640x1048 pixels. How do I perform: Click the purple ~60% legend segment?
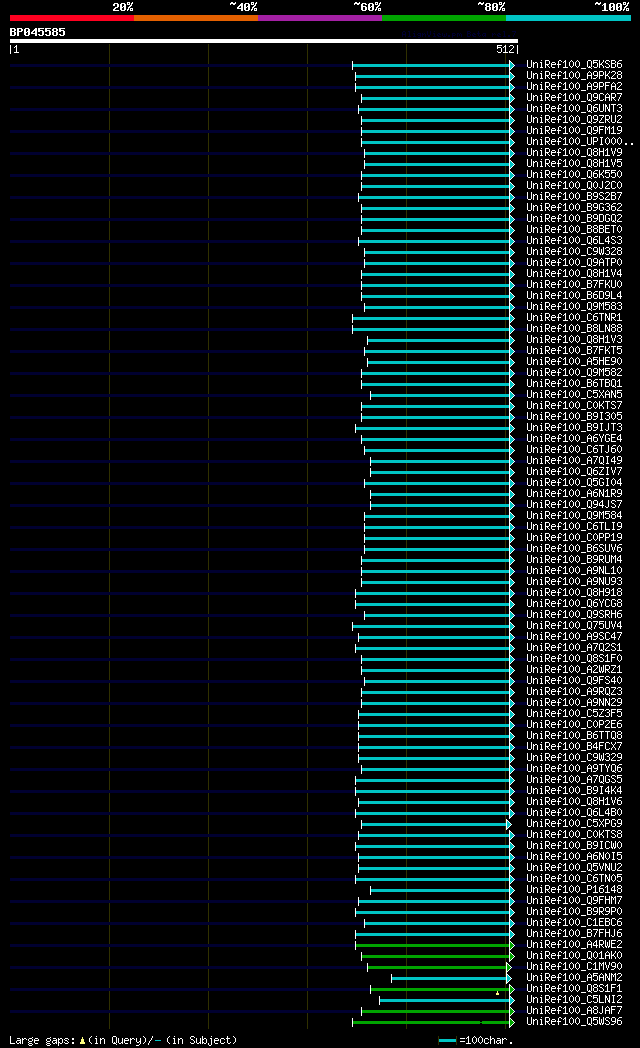coord(320,18)
